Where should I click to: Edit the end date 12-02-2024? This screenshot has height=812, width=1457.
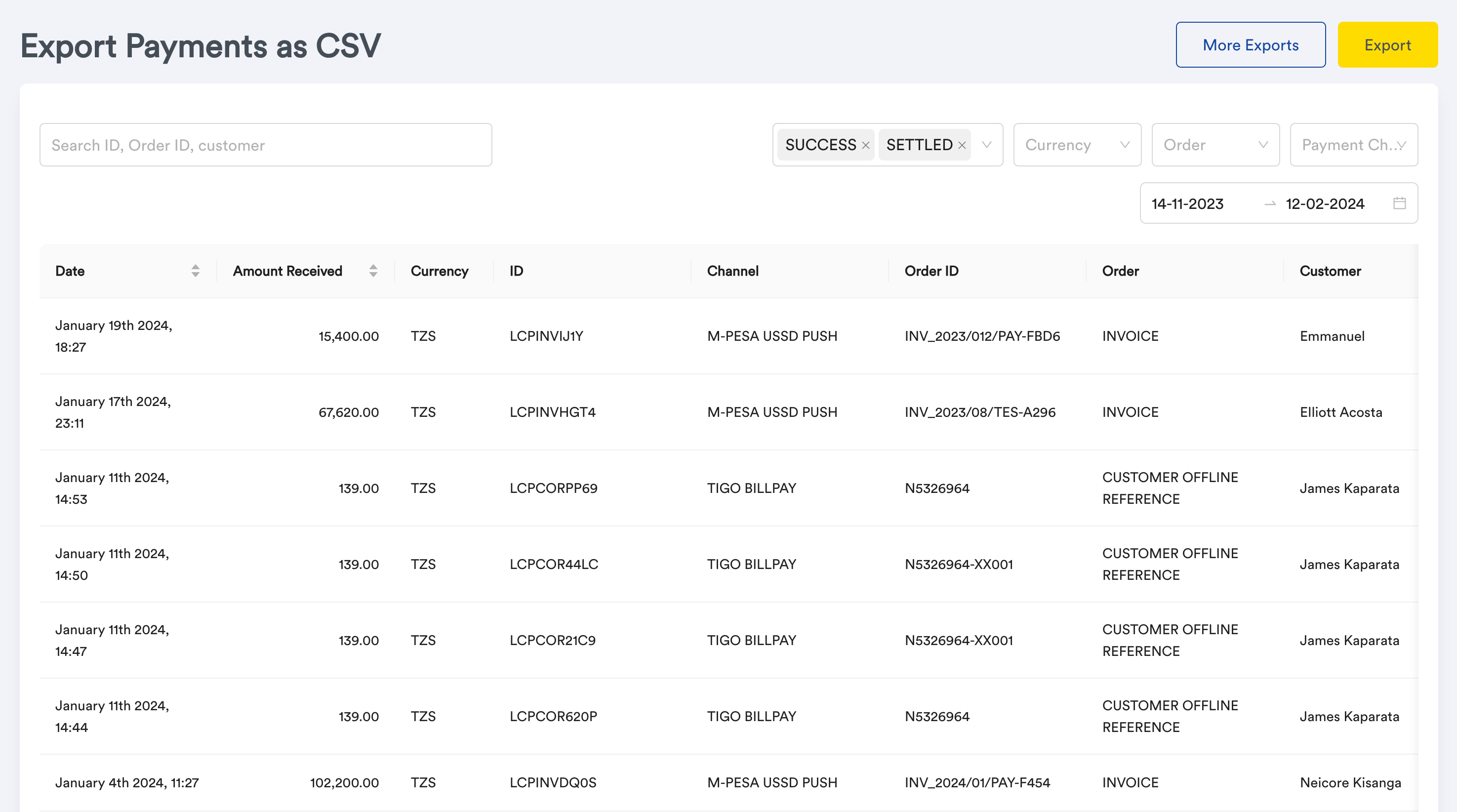pyautogui.click(x=1325, y=203)
